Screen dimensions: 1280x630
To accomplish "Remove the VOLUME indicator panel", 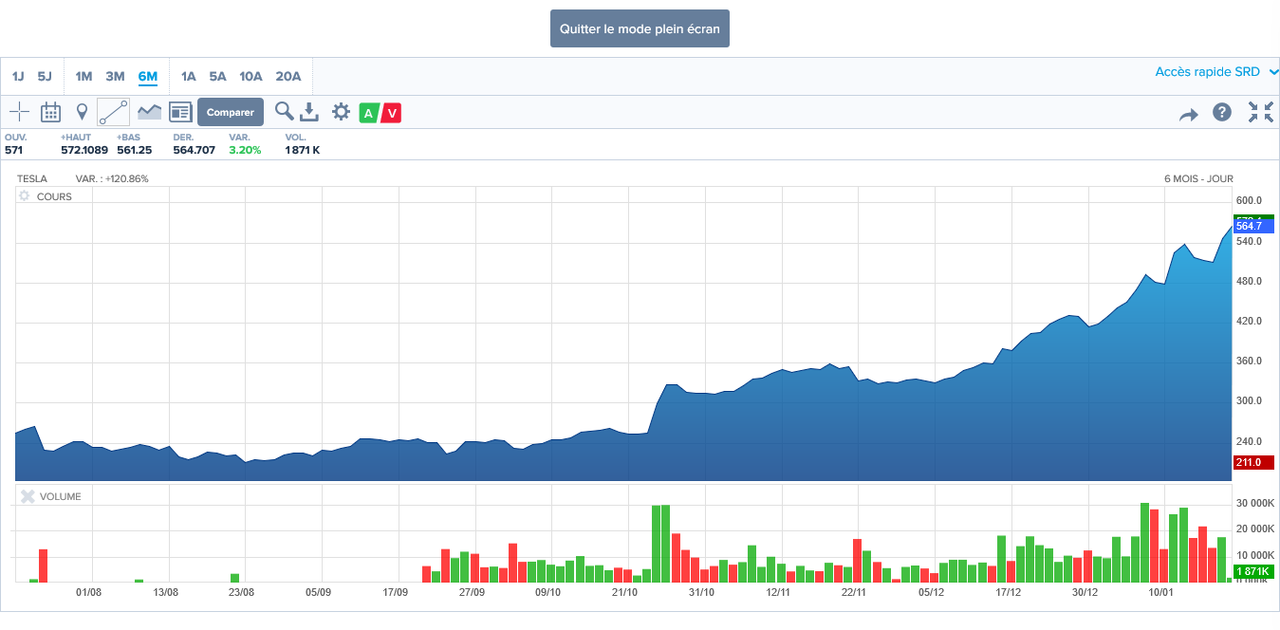I will click(x=27, y=496).
